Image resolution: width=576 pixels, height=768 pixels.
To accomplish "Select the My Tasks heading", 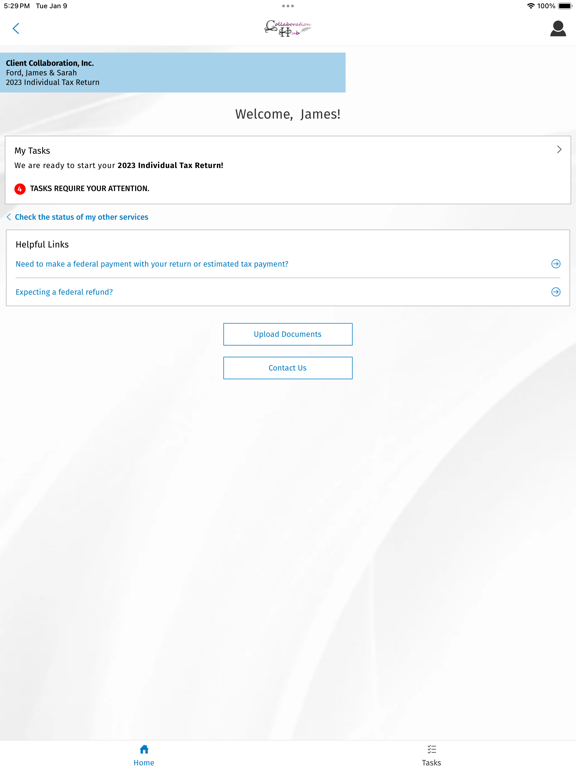I will click(x=32, y=150).
